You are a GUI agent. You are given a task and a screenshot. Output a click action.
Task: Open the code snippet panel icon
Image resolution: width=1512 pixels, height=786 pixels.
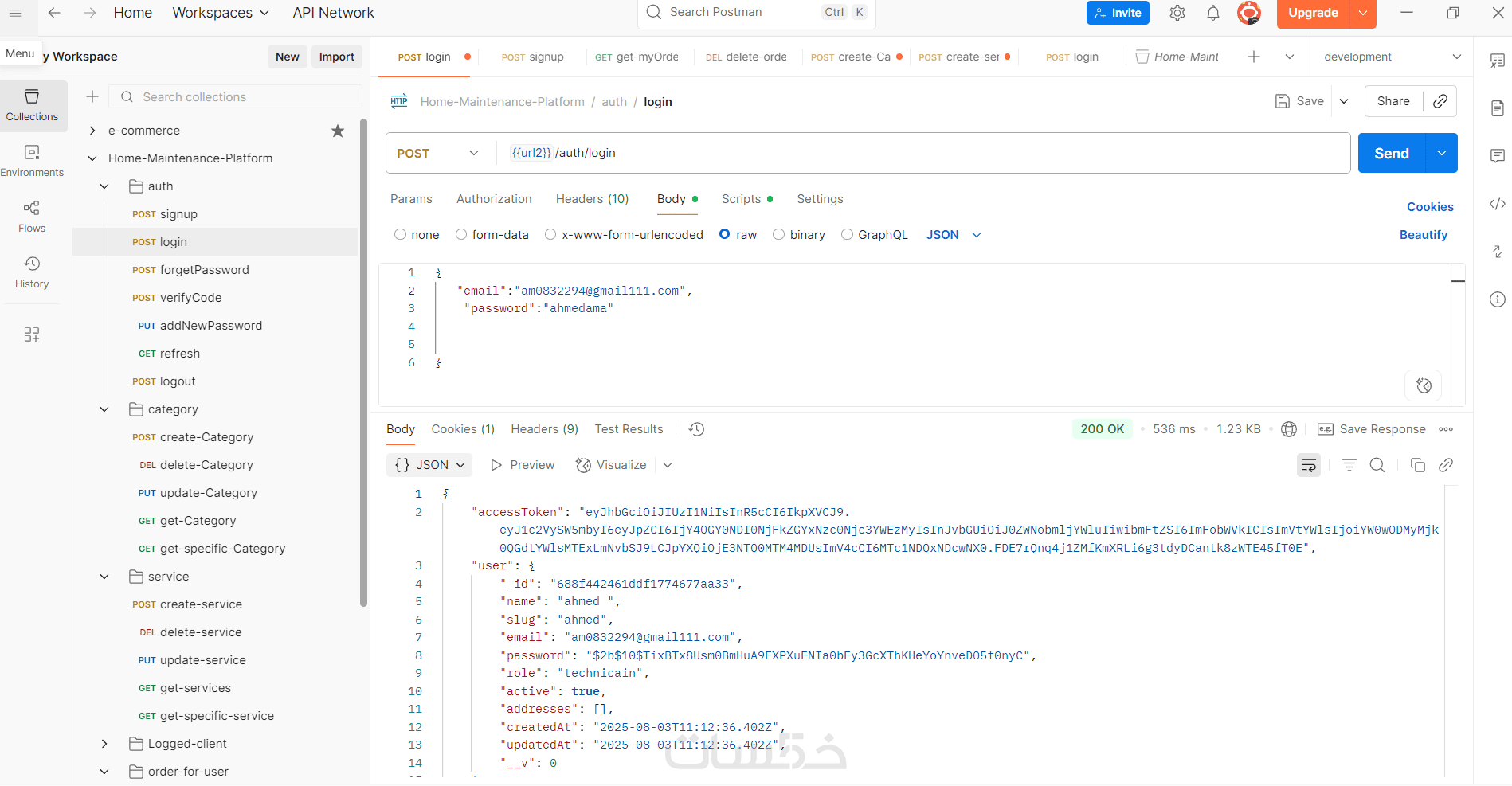coord(1498,204)
